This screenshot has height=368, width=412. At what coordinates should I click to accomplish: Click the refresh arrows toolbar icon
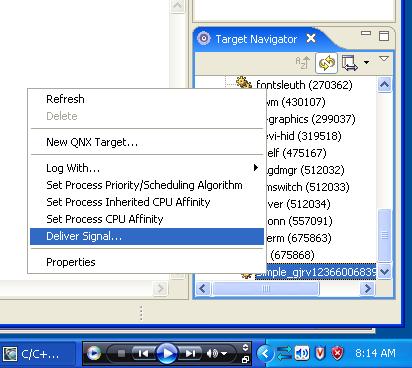pyautogui.click(x=326, y=63)
